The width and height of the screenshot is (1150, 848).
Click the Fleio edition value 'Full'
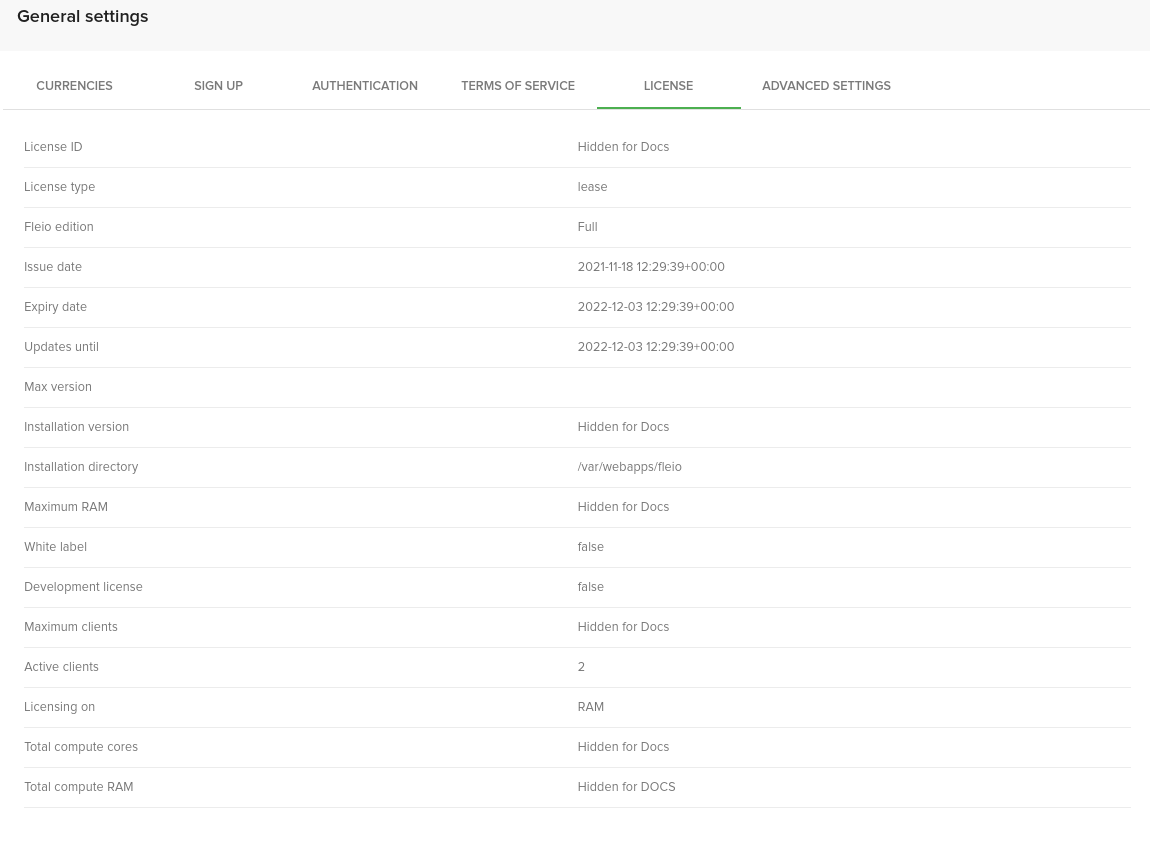pos(587,227)
